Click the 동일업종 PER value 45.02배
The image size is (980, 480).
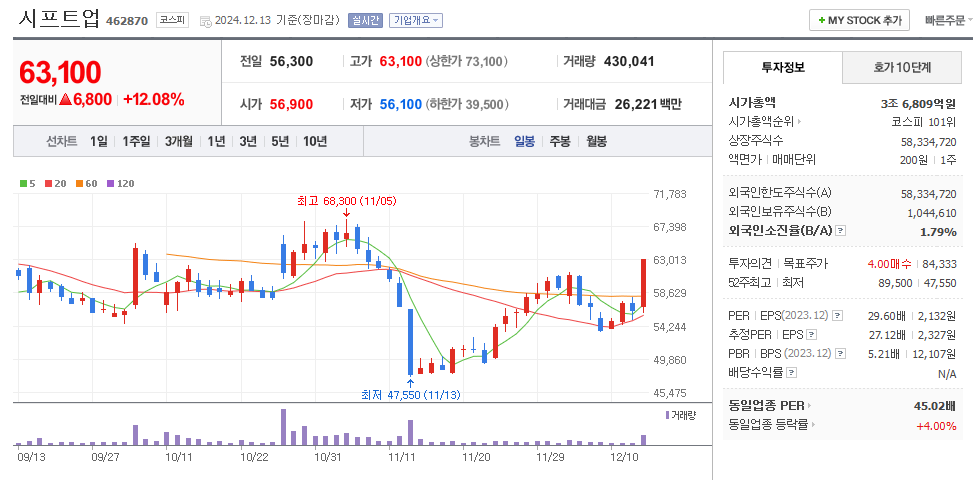[x=935, y=406]
